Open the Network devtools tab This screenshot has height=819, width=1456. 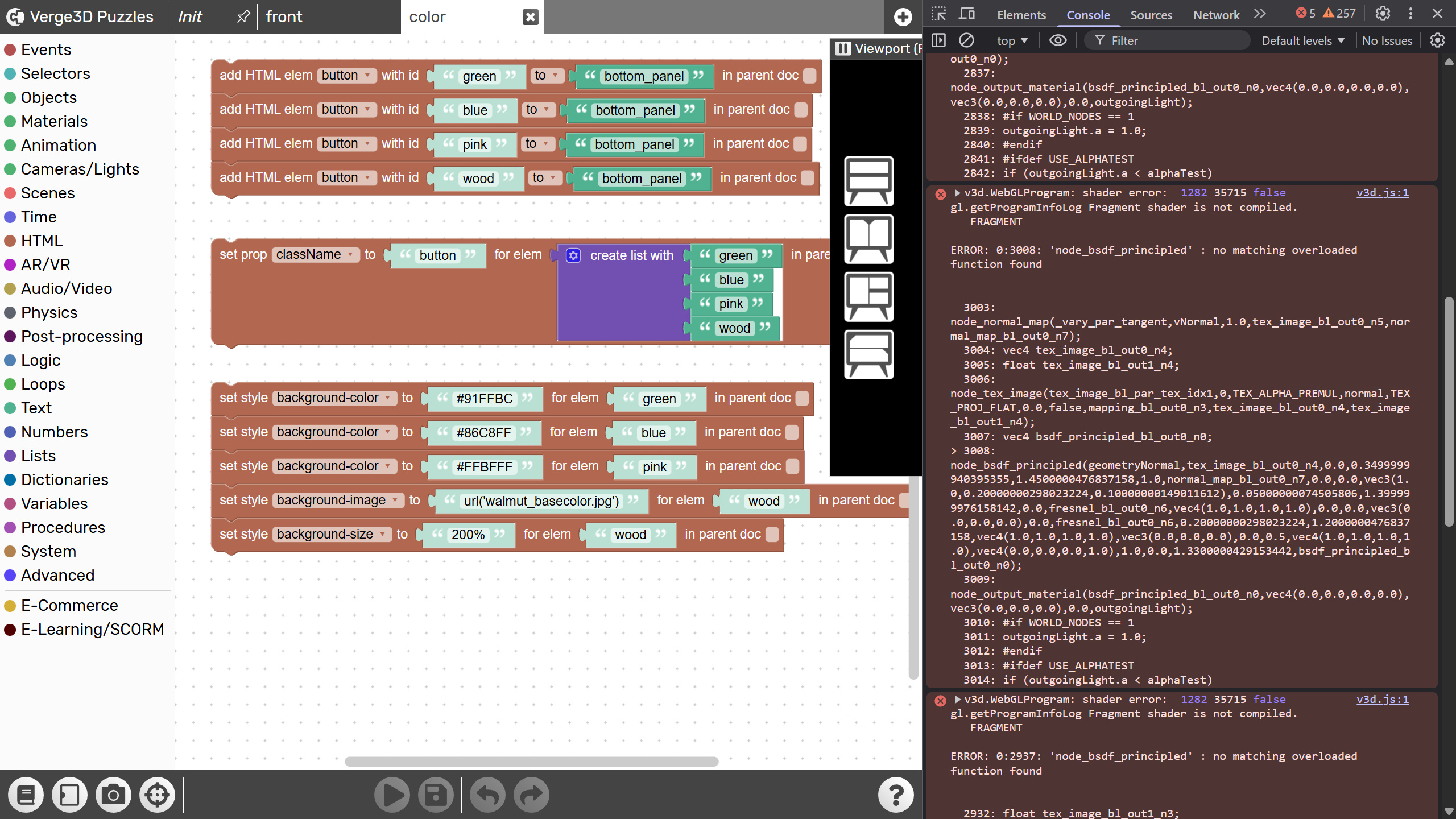1216,15
